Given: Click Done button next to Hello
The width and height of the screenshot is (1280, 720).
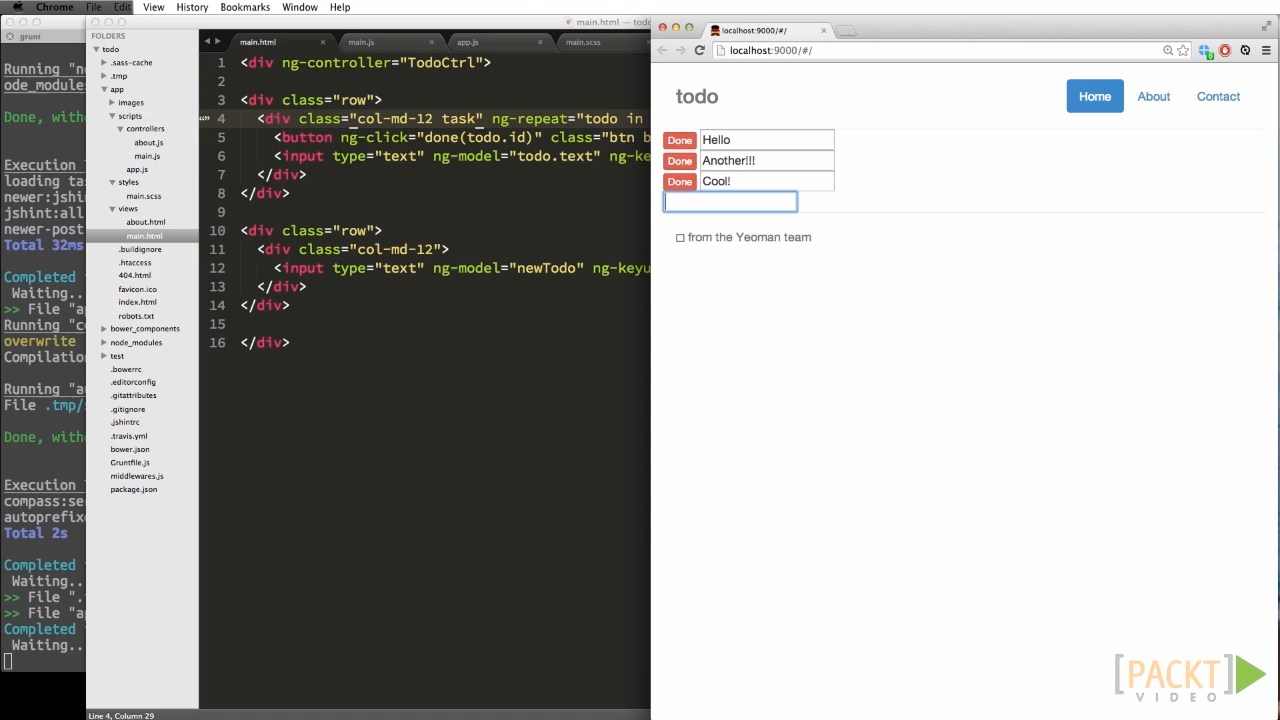Looking at the screenshot, I should click(680, 141).
